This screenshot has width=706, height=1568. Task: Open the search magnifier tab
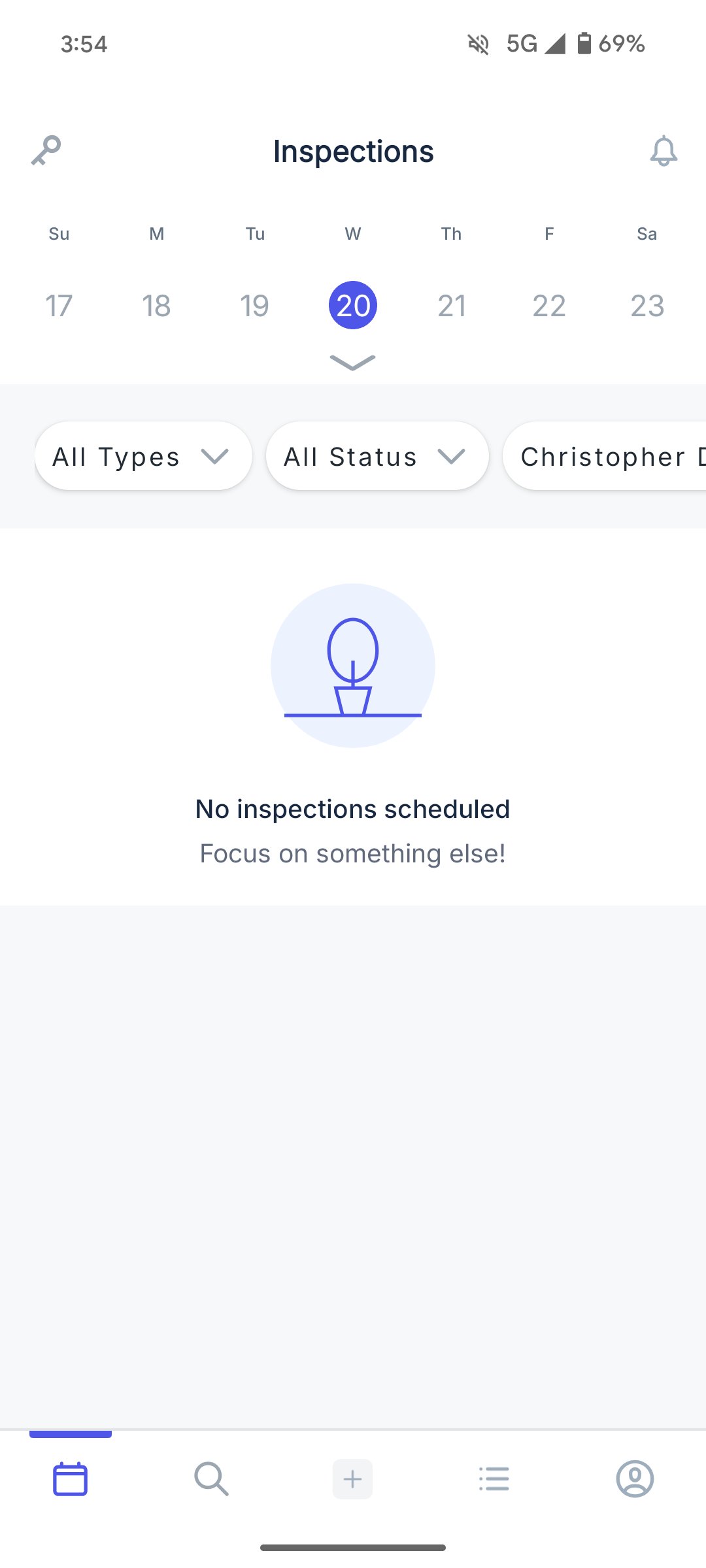(211, 1478)
